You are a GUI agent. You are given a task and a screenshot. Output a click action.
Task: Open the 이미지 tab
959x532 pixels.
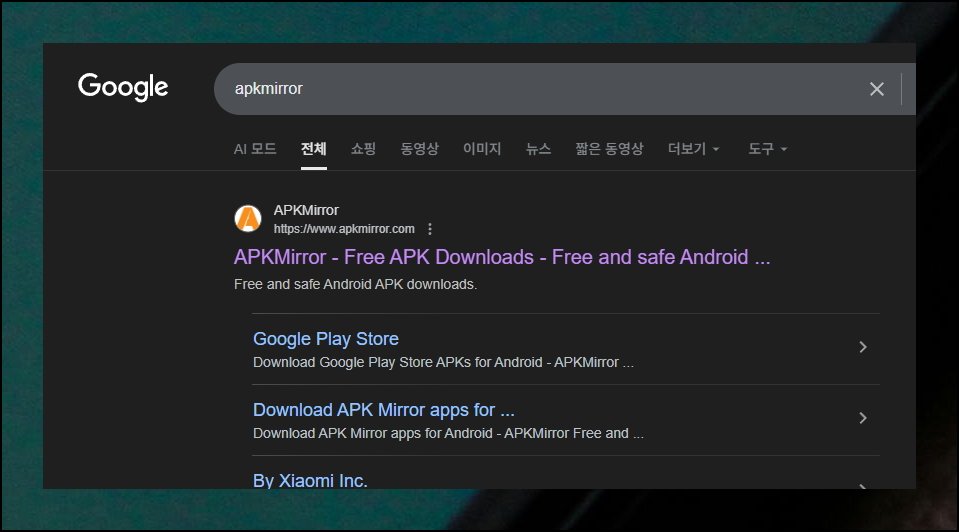(482, 149)
